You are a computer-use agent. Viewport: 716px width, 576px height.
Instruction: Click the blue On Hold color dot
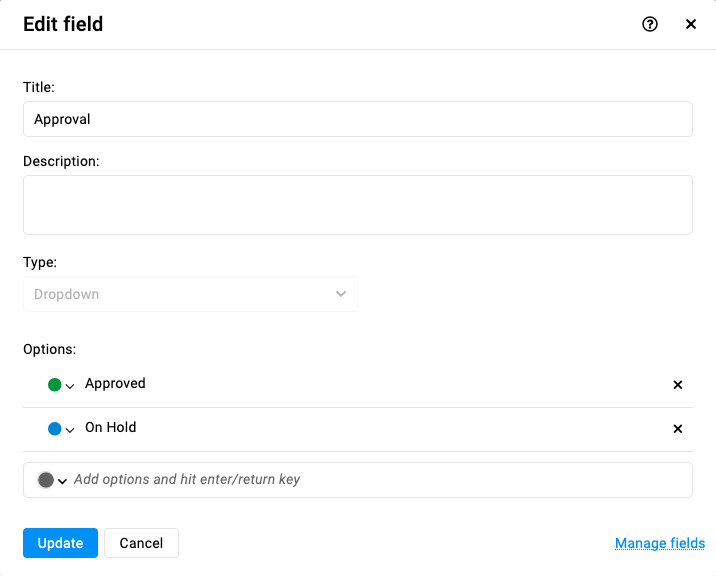[55, 428]
